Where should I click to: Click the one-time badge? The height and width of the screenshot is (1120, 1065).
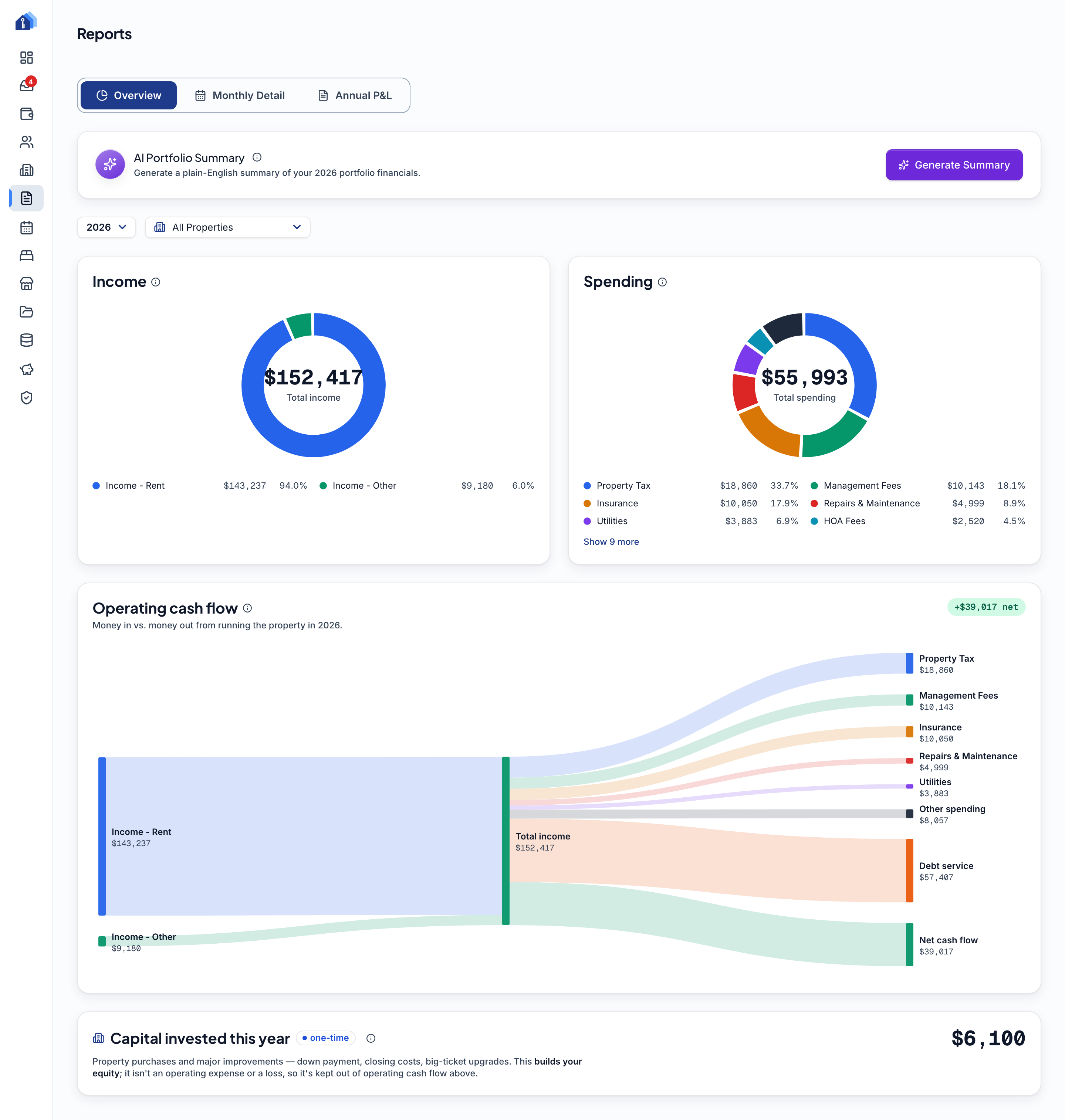pyautogui.click(x=326, y=1038)
